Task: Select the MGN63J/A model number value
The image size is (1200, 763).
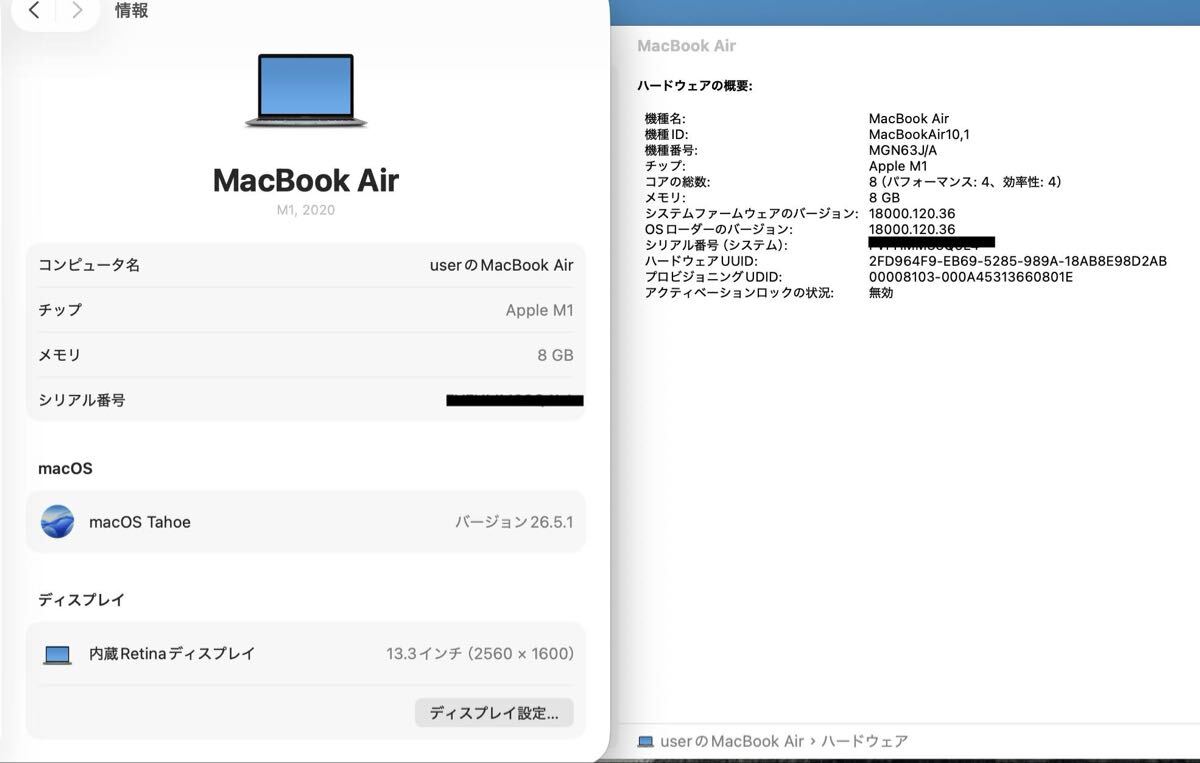Action: pos(903,150)
